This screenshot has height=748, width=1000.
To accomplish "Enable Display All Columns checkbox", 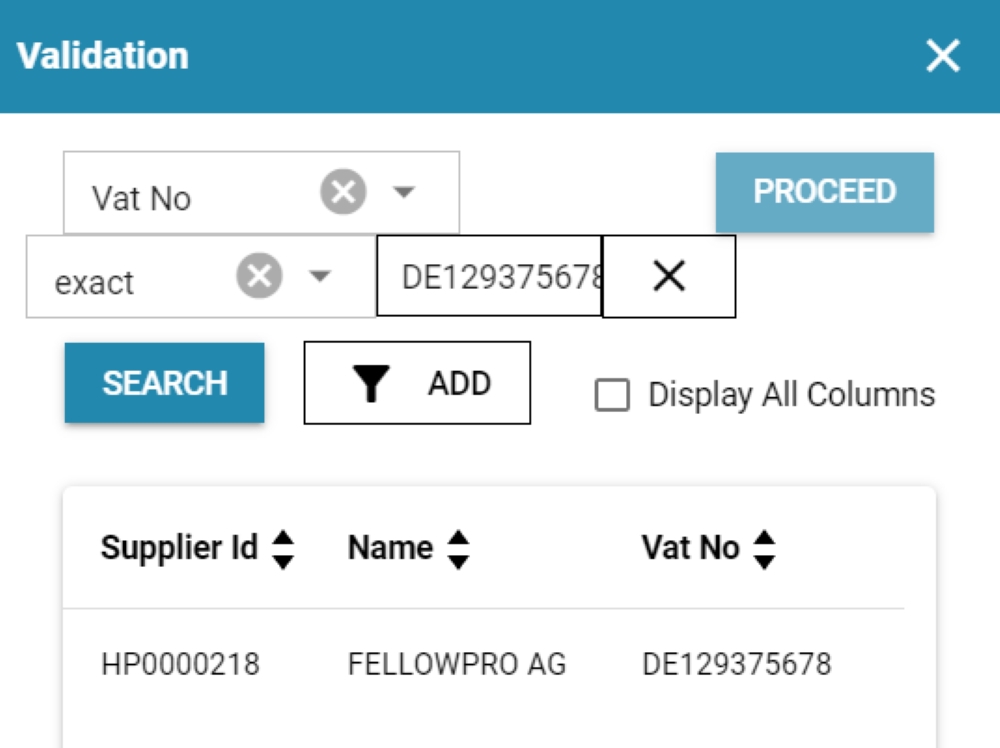I will (612, 395).
